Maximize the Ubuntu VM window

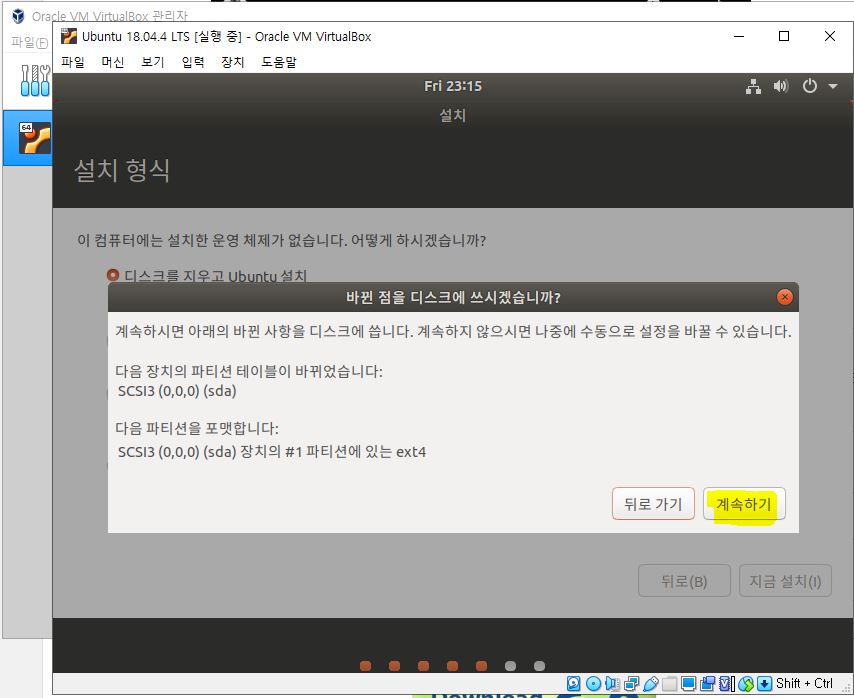point(784,36)
